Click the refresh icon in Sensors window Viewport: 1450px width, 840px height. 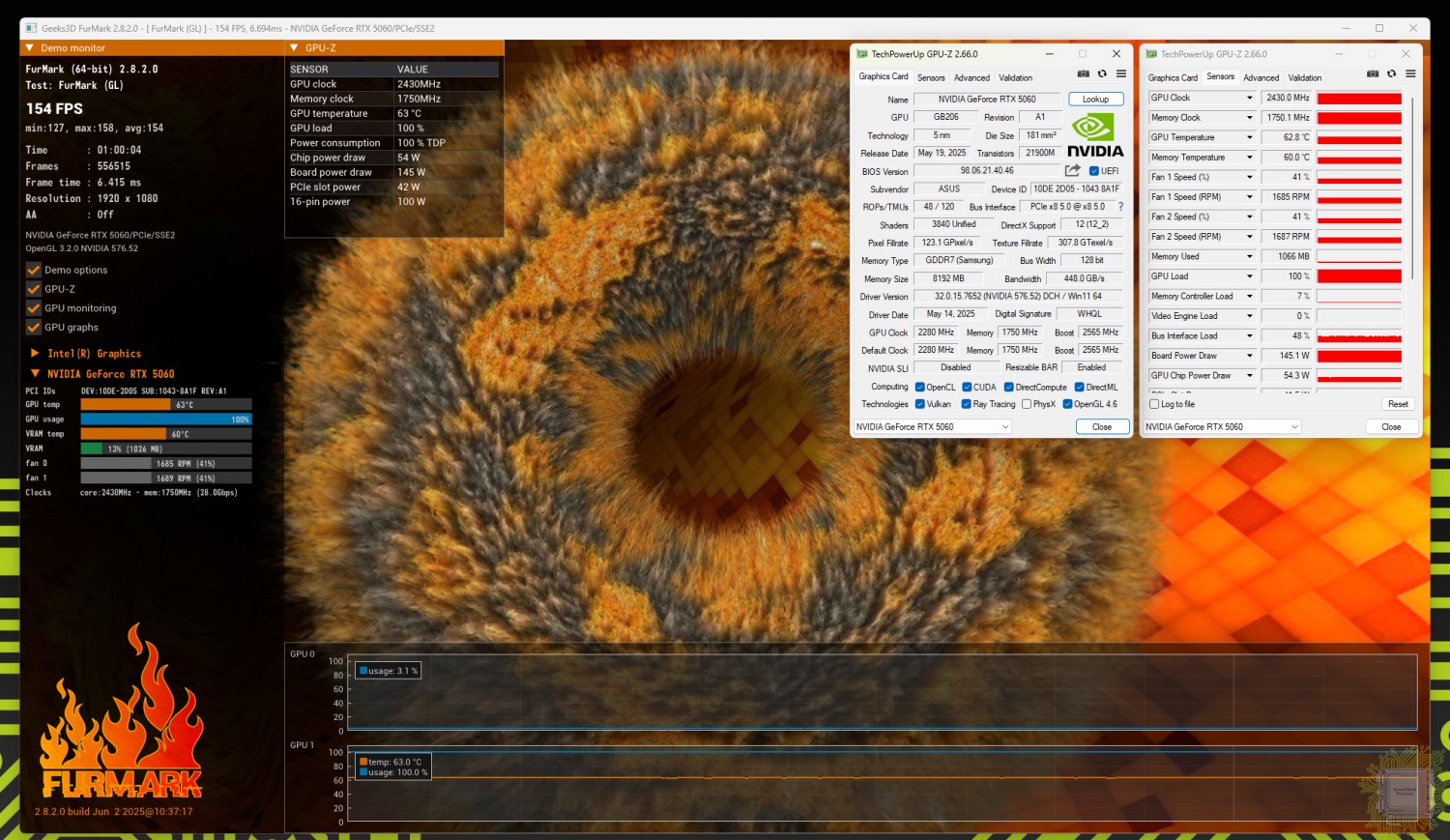1391,73
